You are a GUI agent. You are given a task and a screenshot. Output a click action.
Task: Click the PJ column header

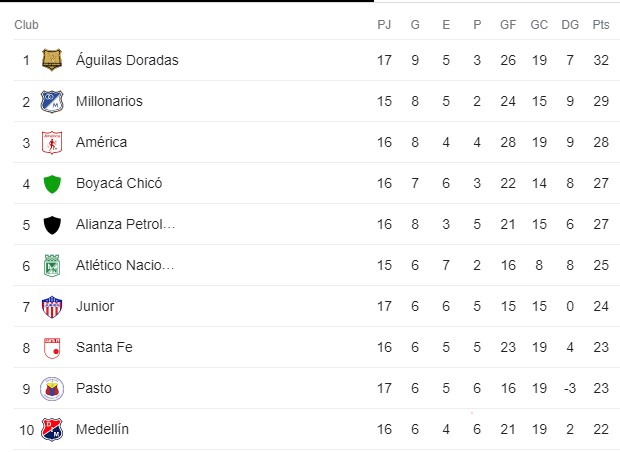384,25
